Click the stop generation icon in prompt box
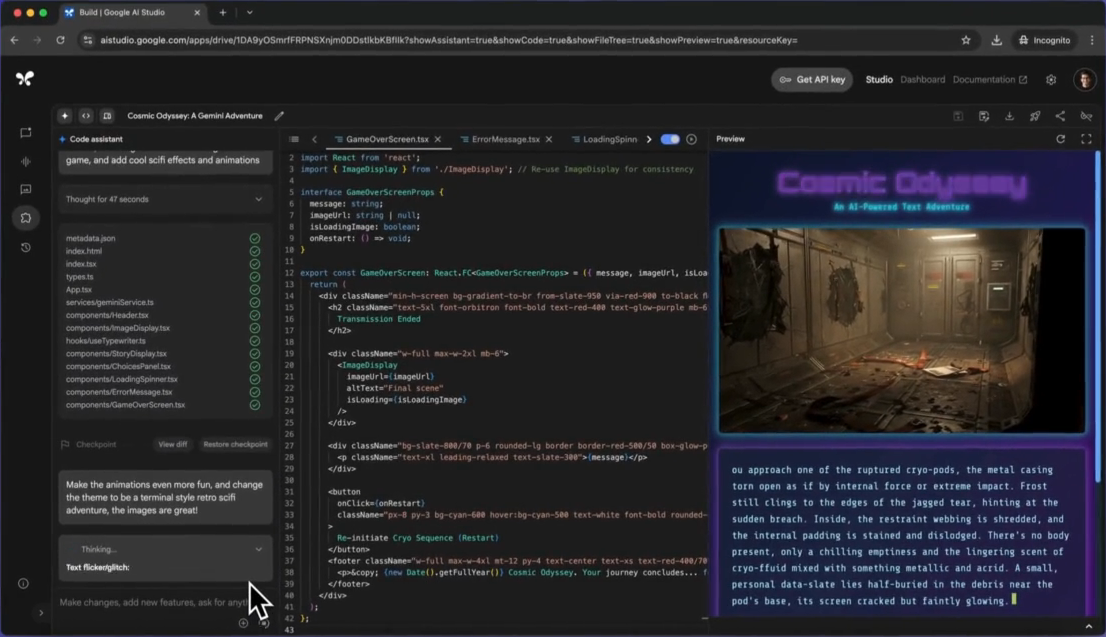 [x=264, y=623]
